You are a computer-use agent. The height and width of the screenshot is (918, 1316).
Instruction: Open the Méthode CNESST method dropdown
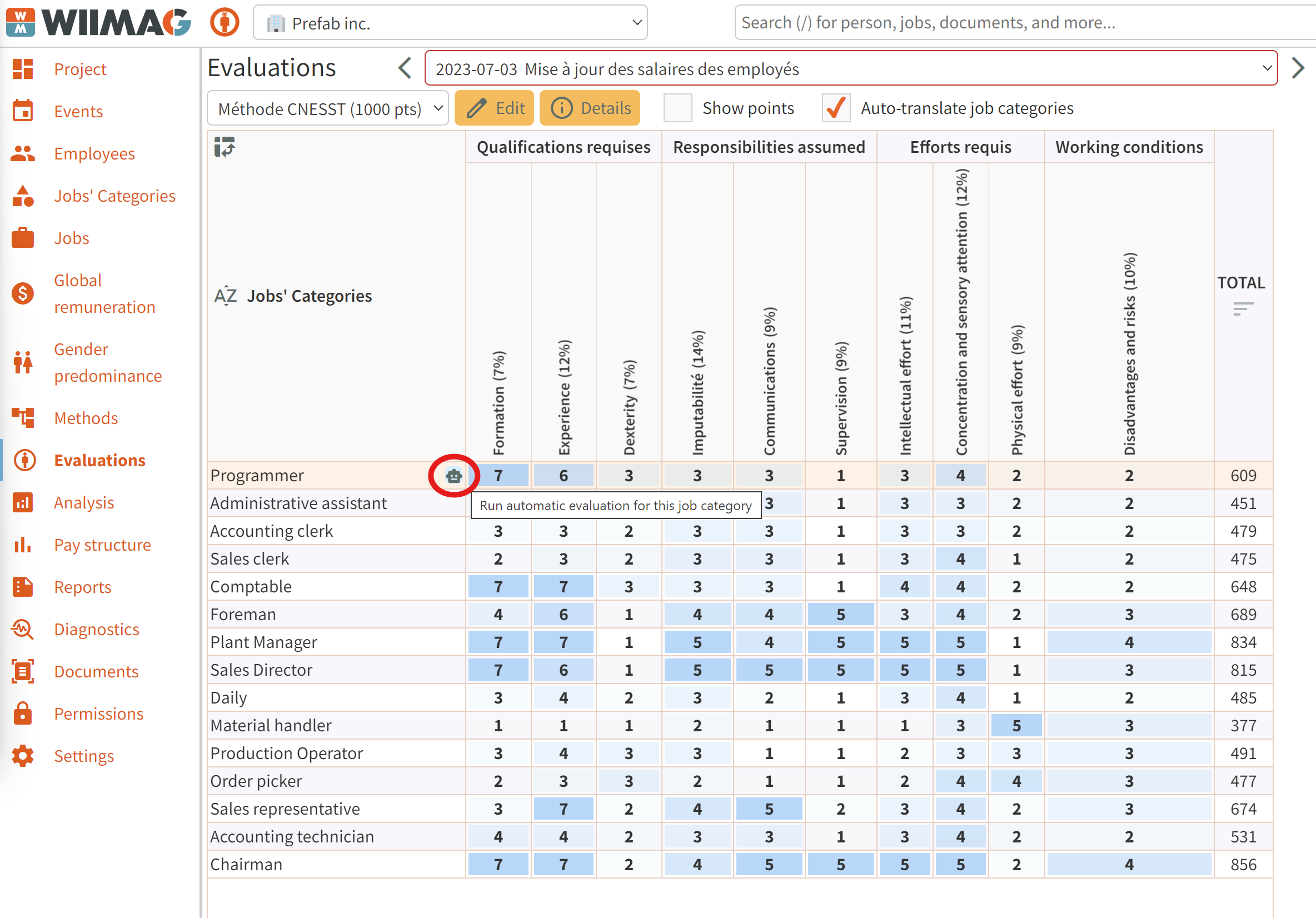pos(327,108)
